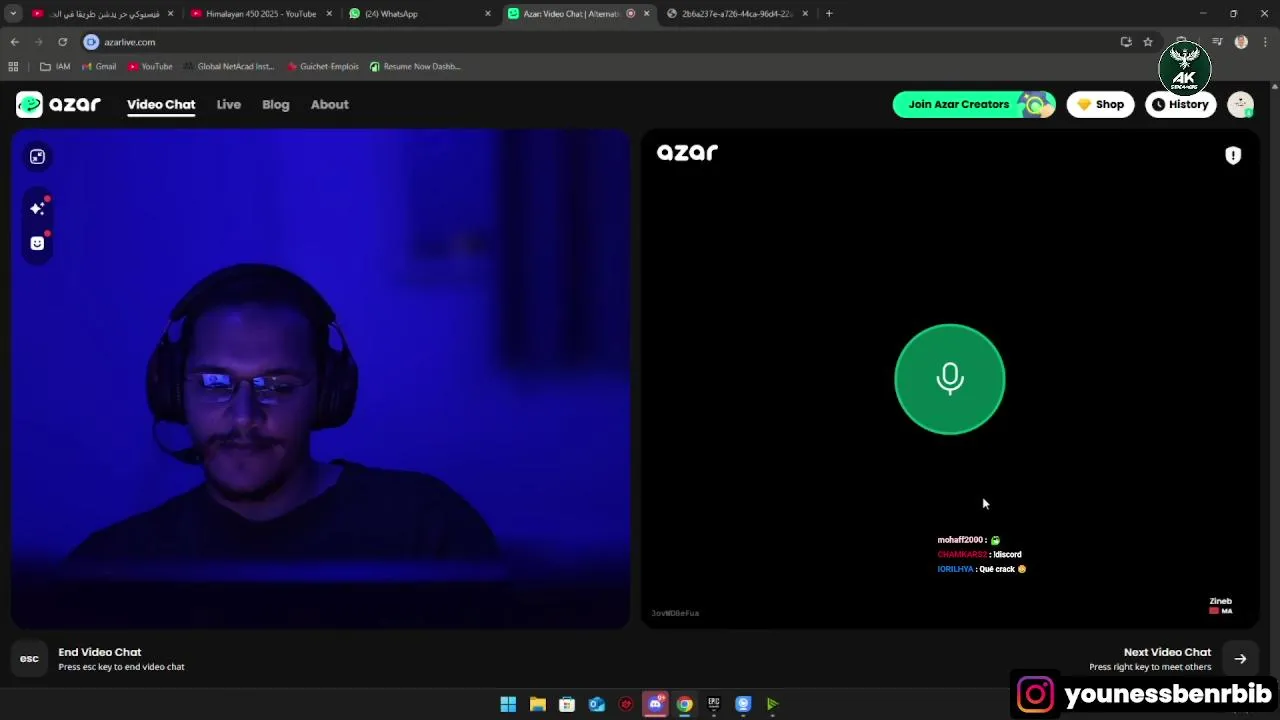This screenshot has width=1280, height=720.
Task: Switch to the 2b6a237e tab
Action: pyautogui.click(x=737, y=14)
